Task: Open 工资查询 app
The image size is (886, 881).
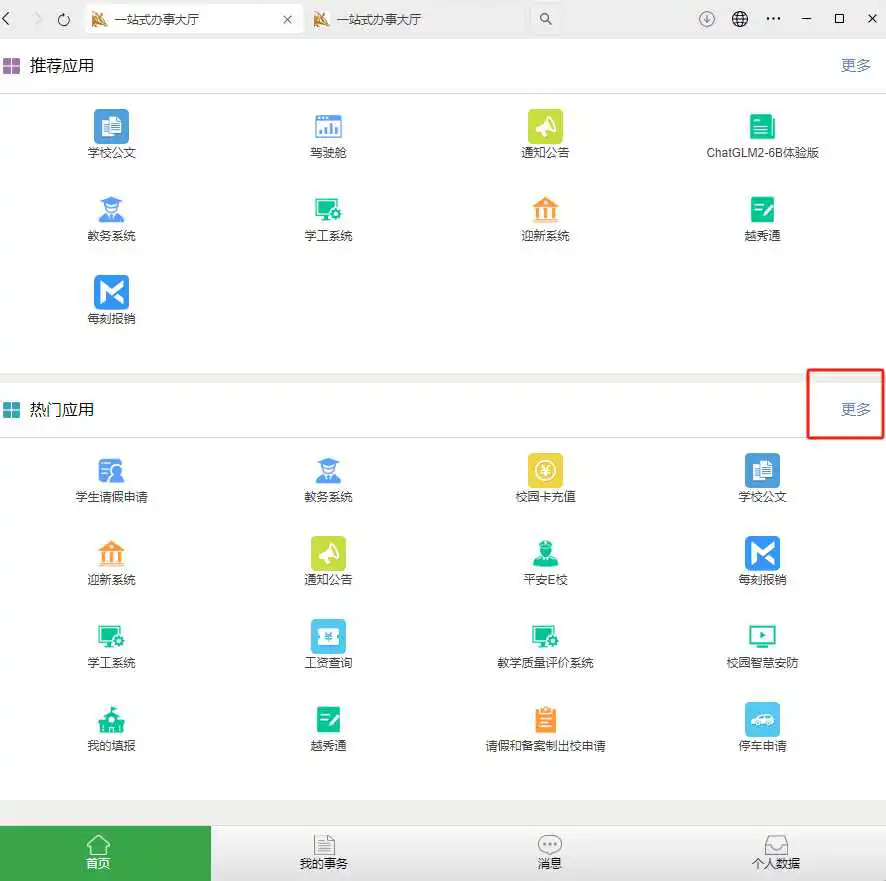Action: pos(328,644)
